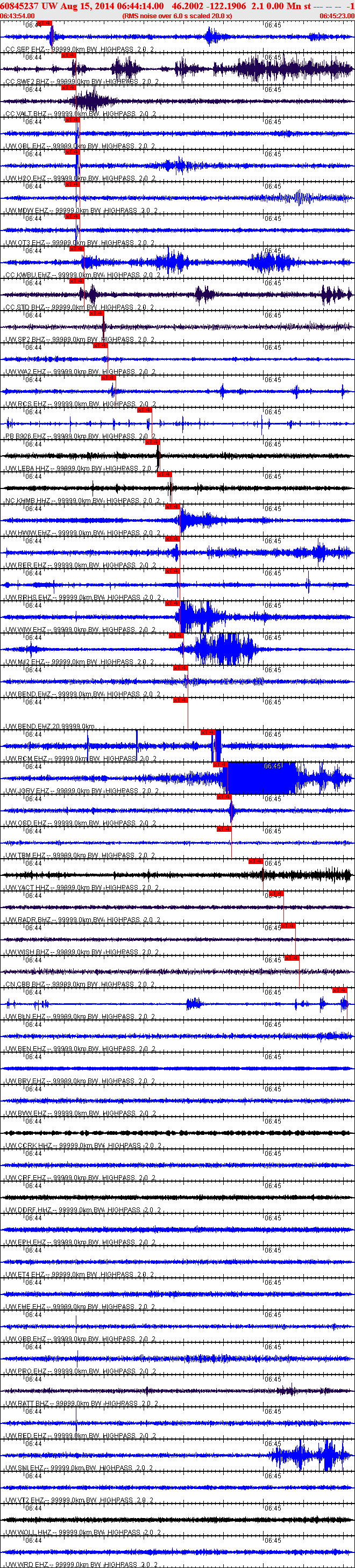Select the UW.OT3.EHZ station label
This screenshot has width=355, height=1568.
(79, 243)
